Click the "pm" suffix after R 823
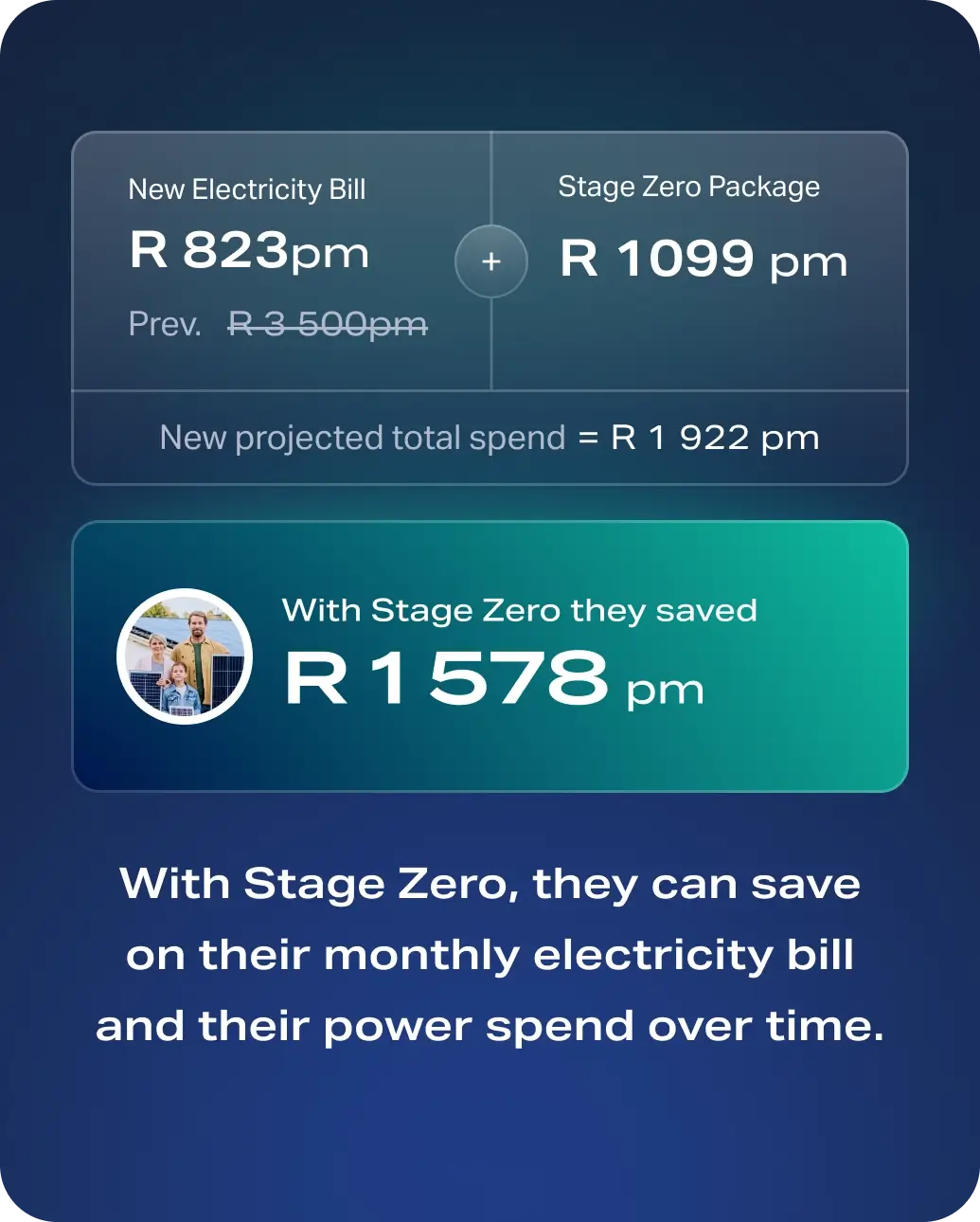This screenshot has height=1222, width=980. (329, 254)
